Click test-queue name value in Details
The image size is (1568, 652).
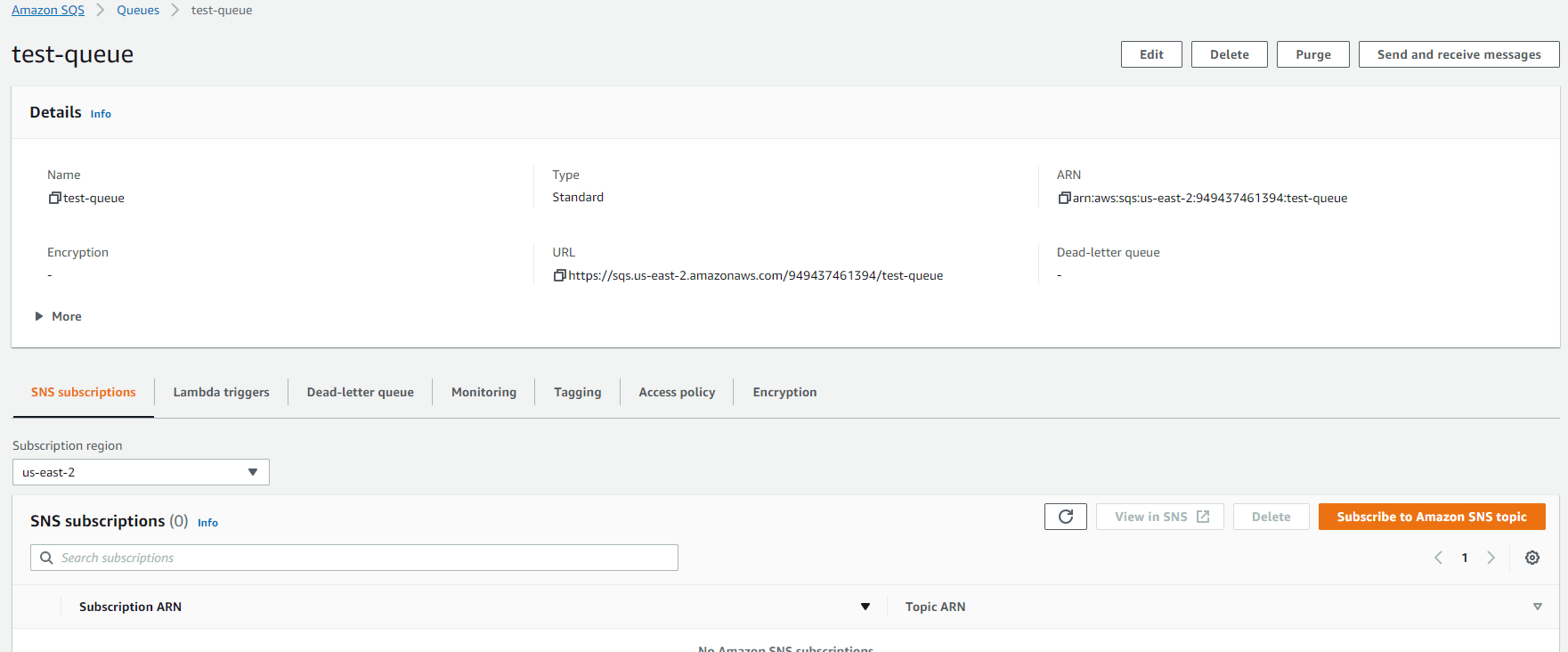pos(93,198)
